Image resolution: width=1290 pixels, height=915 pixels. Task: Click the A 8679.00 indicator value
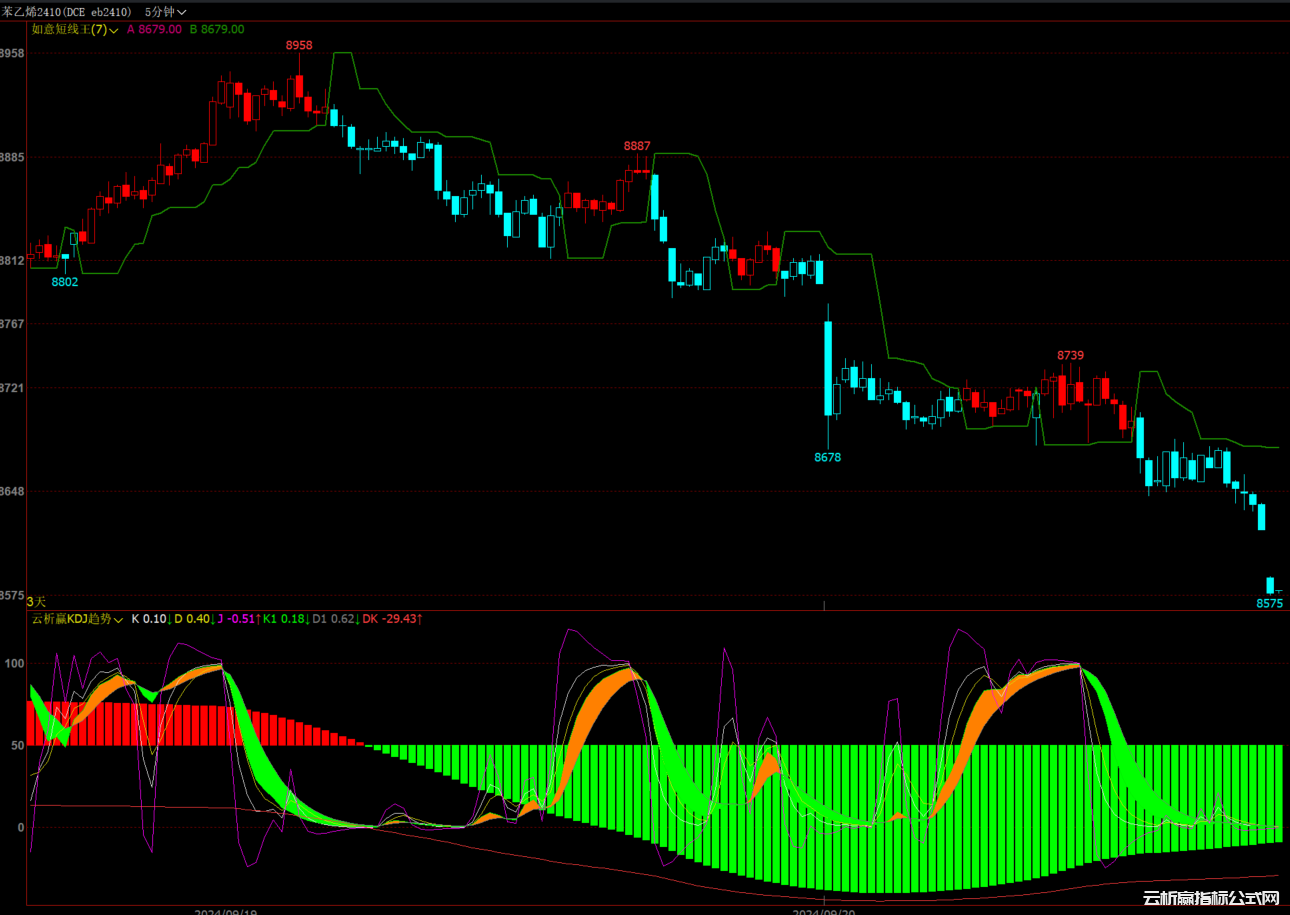tap(154, 30)
